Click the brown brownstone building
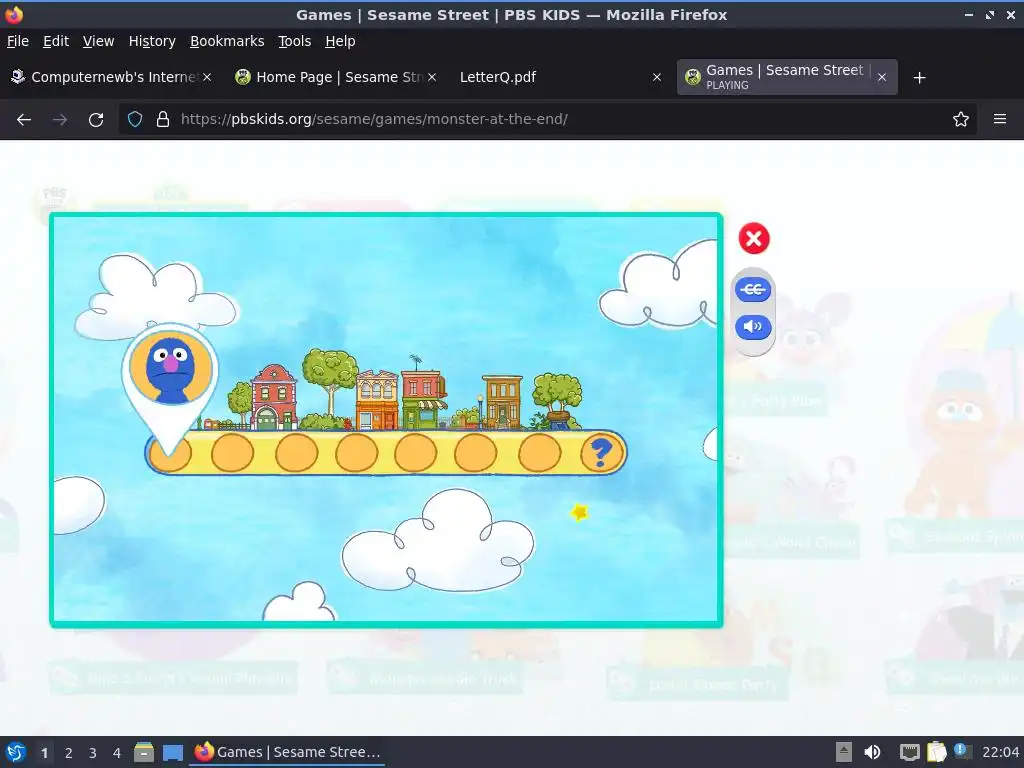 502,402
